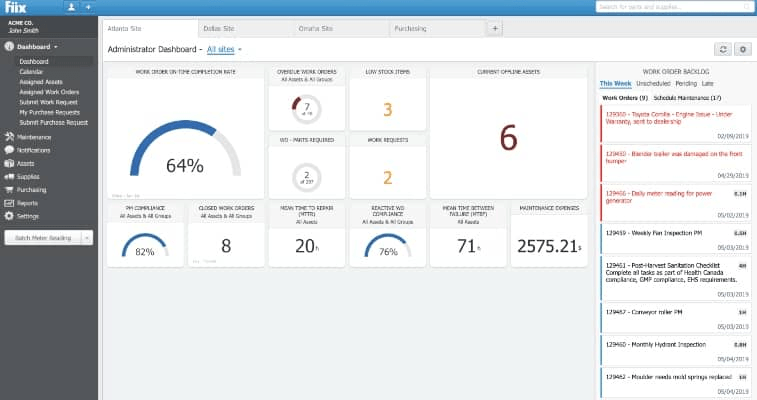Click the Fiix logo in header
Screen dimensions: 757x400
(16, 7)
